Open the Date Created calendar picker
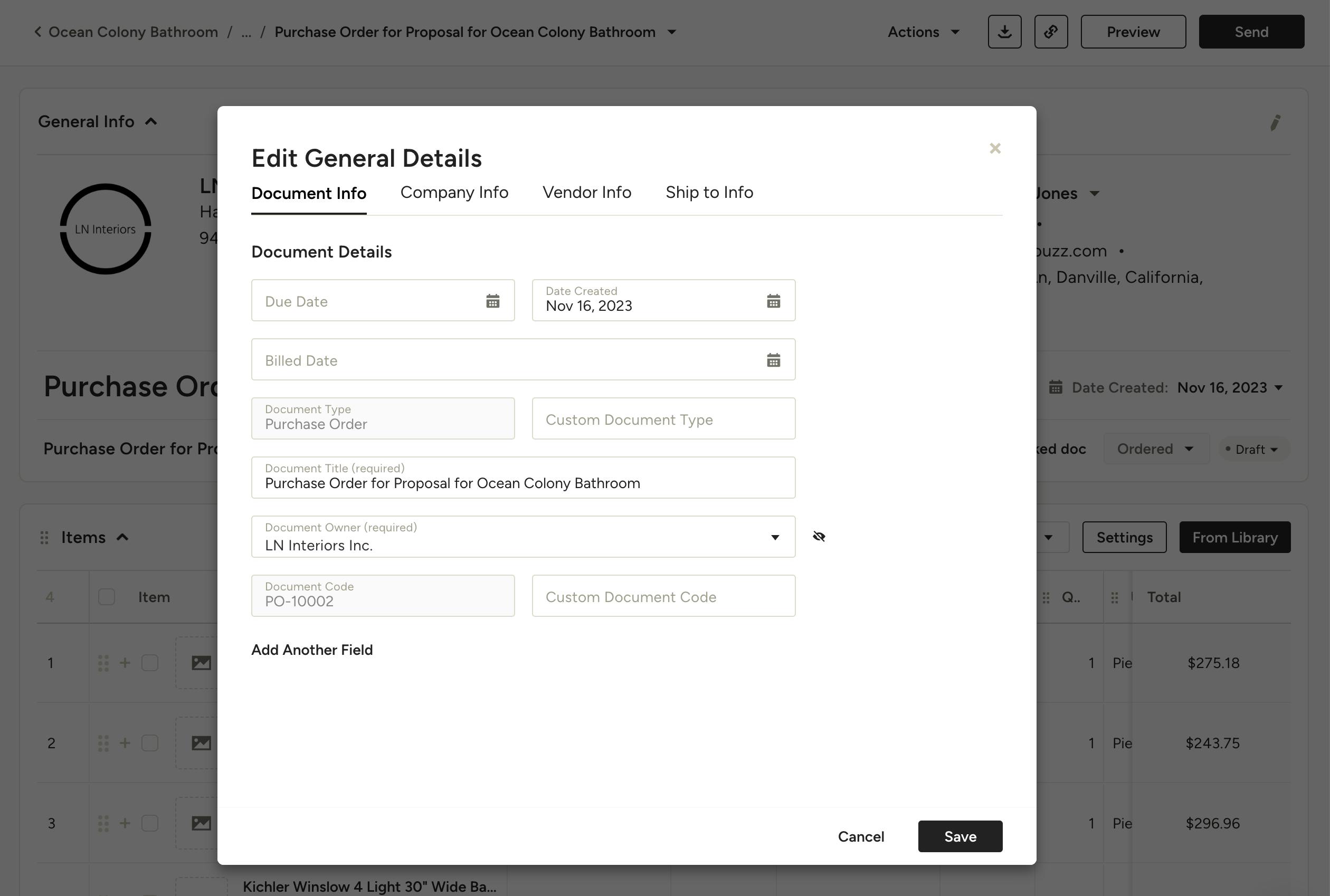This screenshot has height=896, width=1330. click(x=773, y=301)
